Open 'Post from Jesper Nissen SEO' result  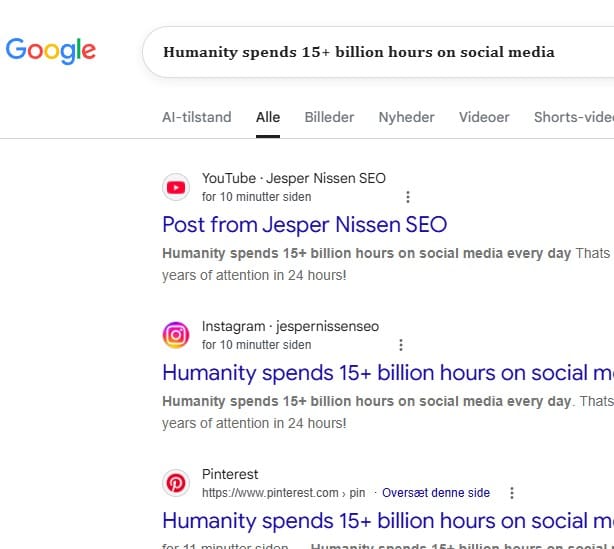pyautogui.click(x=305, y=225)
